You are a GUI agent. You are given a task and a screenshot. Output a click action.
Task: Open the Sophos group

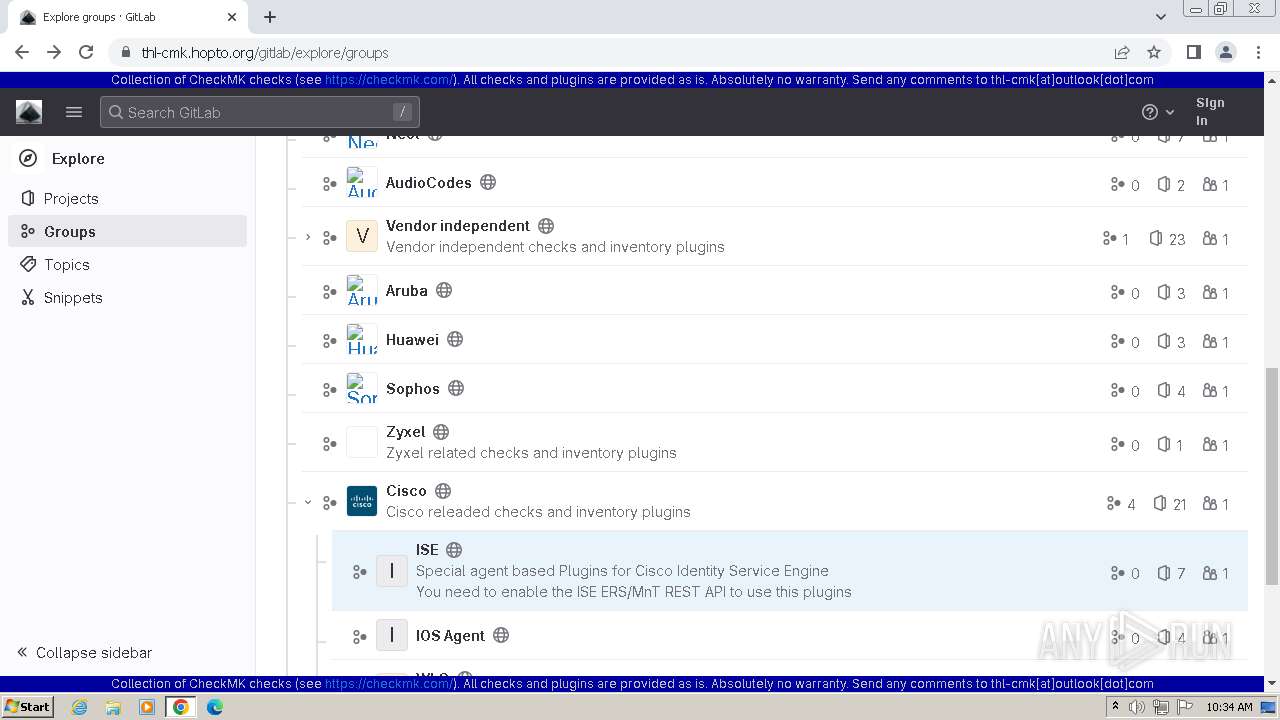(413, 388)
